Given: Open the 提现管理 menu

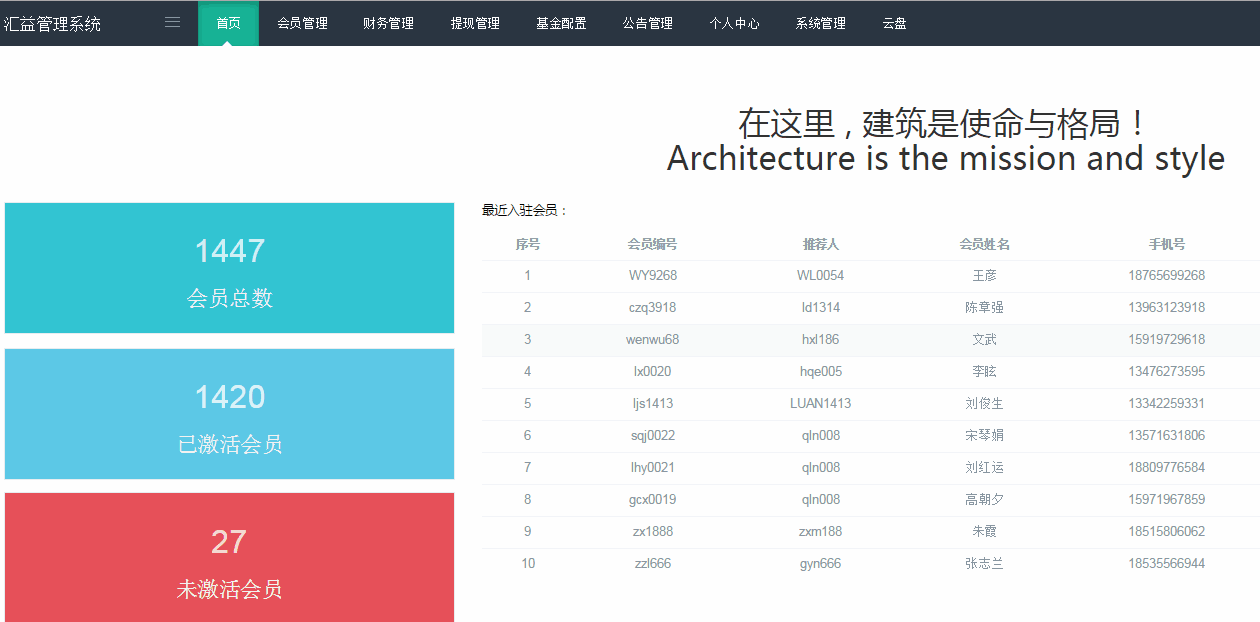Looking at the screenshot, I should [475, 23].
